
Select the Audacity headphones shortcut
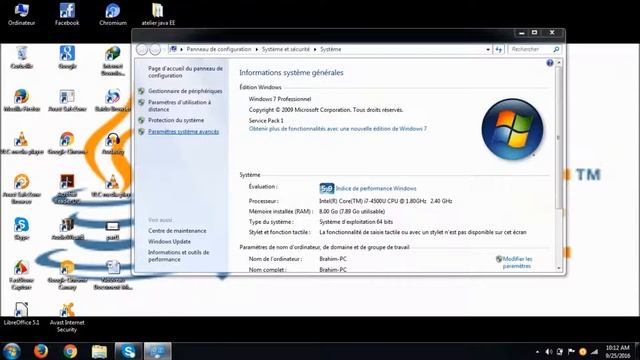(x=113, y=143)
